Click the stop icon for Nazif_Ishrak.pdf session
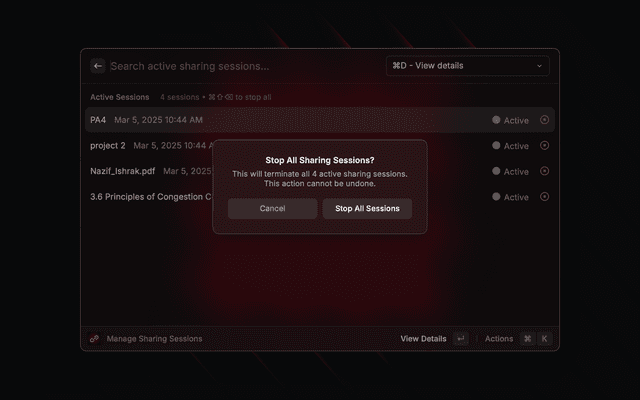Screen dimensions: 640x400 [x=544, y=171]
